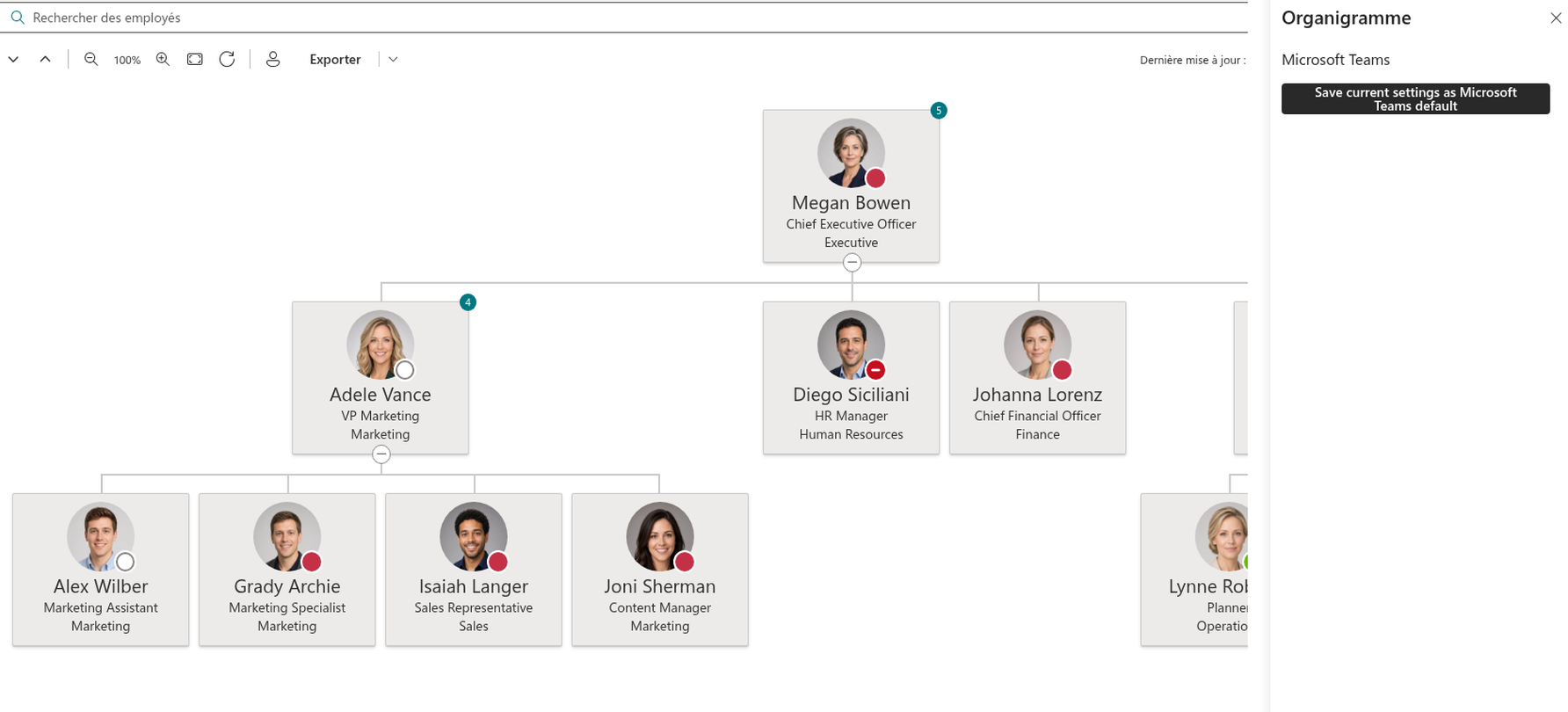This screenshot has width=1568, height=712.
Task: Click Megan Bowen's presence status badge
Action: 875,178
